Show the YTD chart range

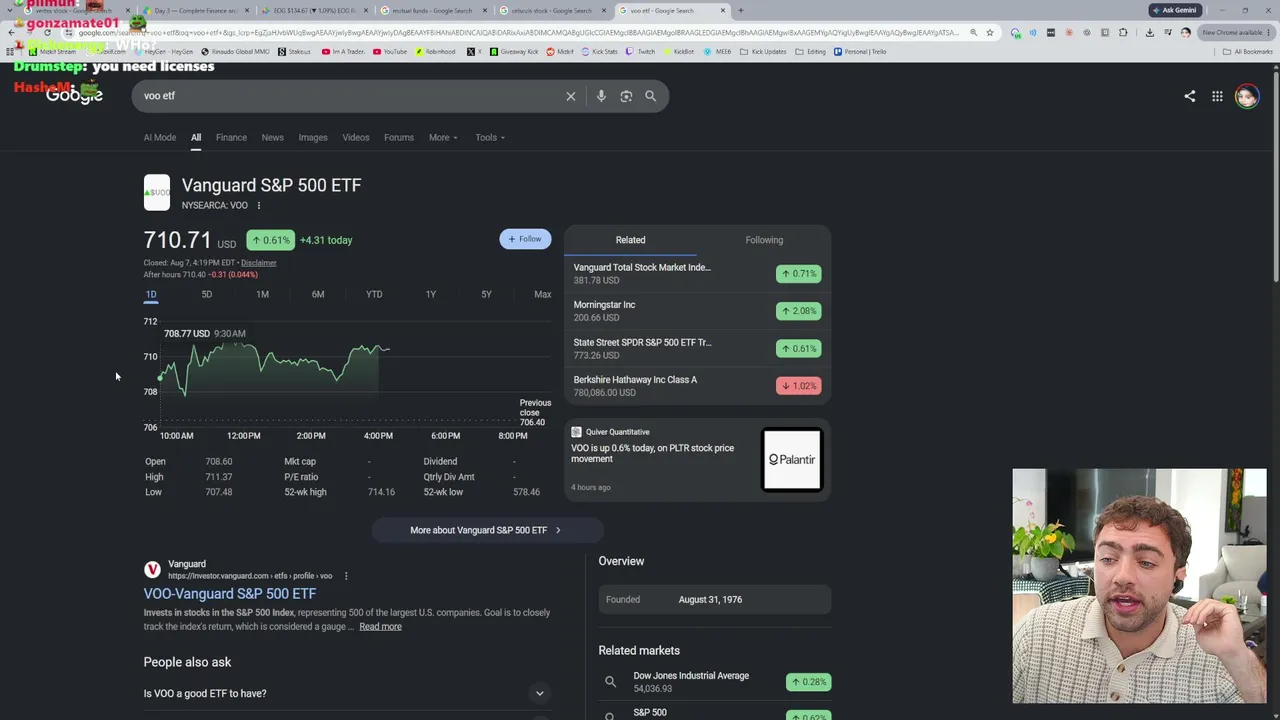[374, 295]
